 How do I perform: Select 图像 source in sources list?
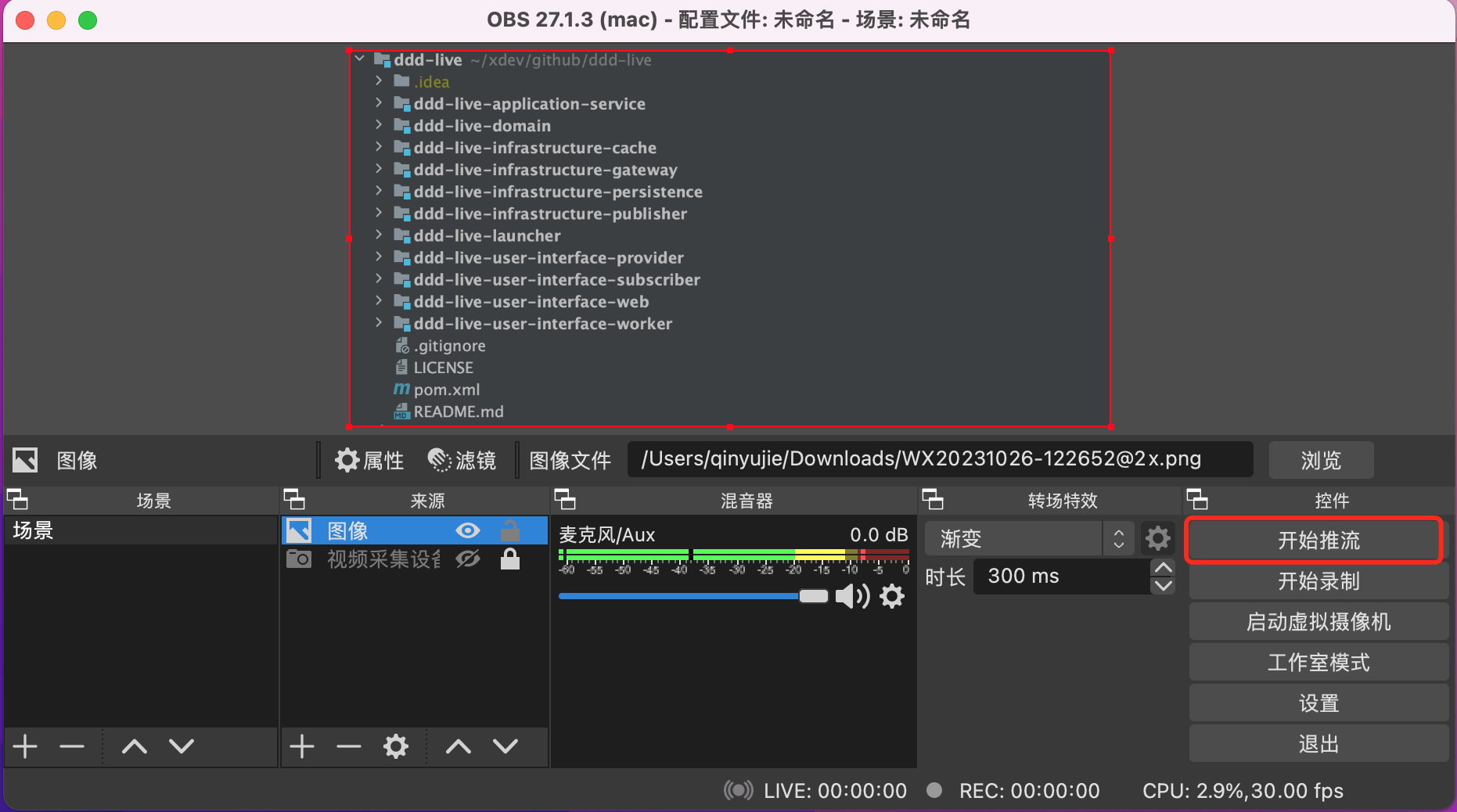(x=415, y=530)
